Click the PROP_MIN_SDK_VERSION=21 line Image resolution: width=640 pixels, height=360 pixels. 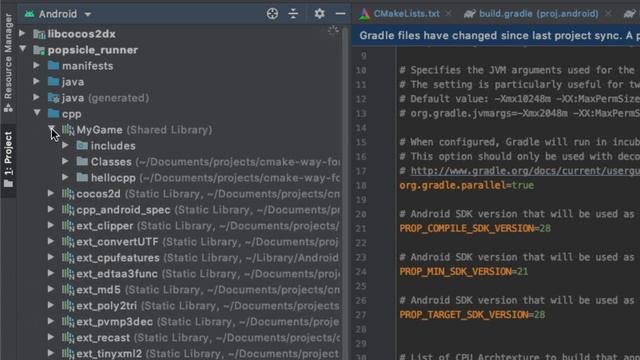click(x=464, y=271)
